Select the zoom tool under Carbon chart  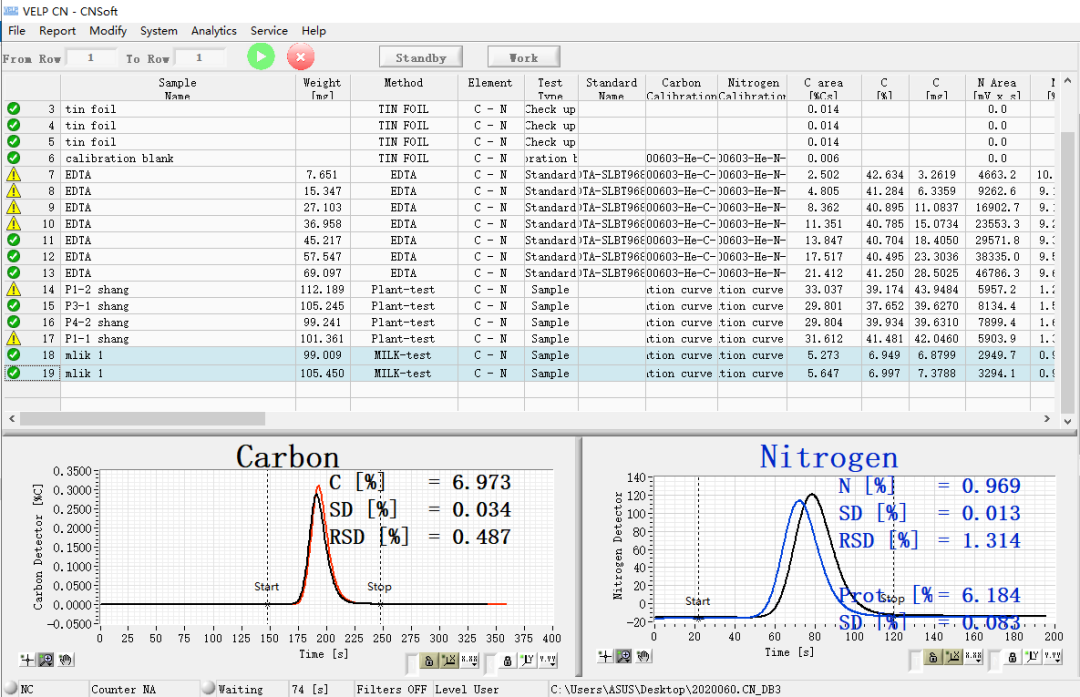(46, 659)
